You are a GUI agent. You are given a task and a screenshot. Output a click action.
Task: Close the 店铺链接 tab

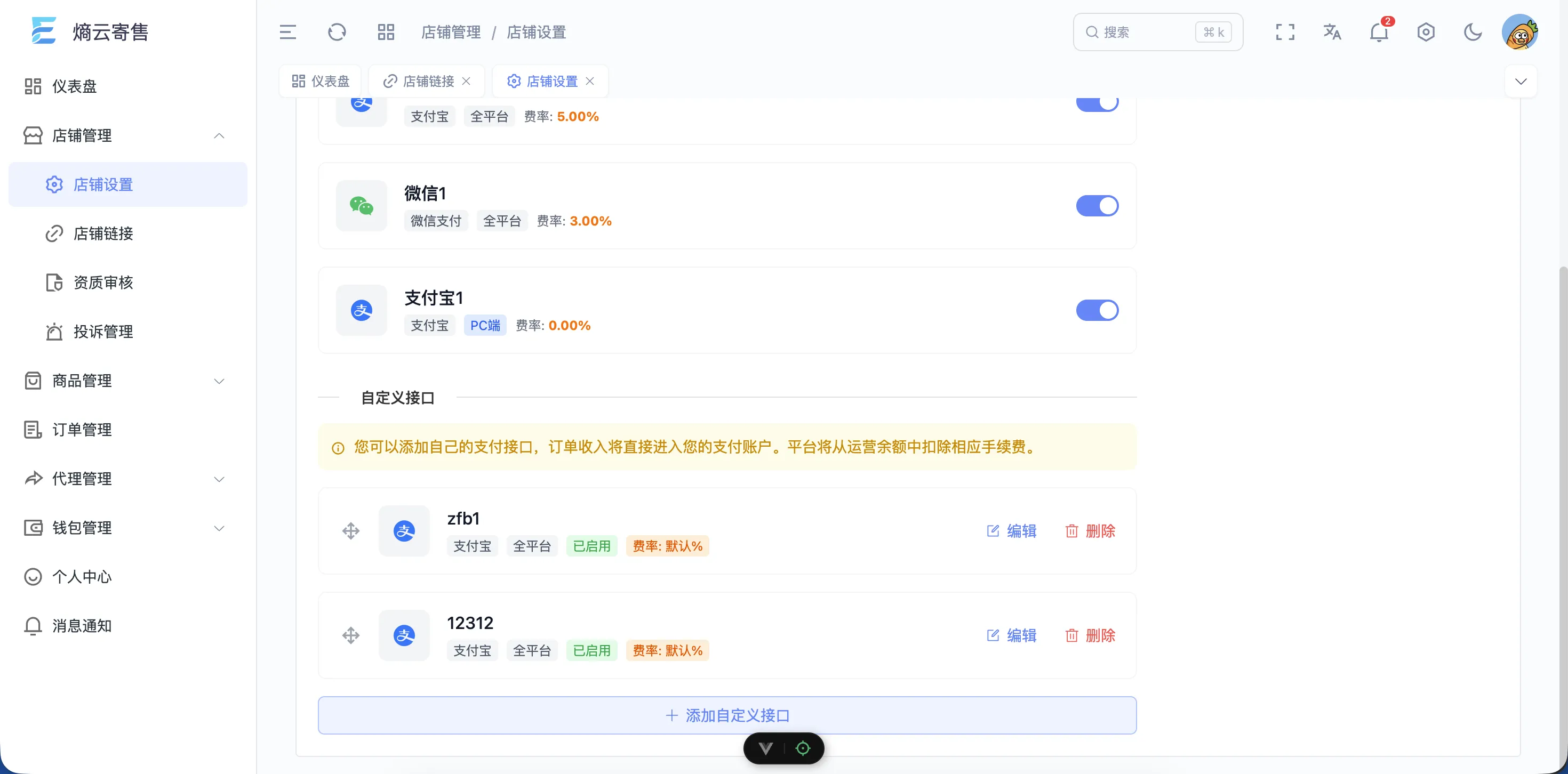point(466,81)
